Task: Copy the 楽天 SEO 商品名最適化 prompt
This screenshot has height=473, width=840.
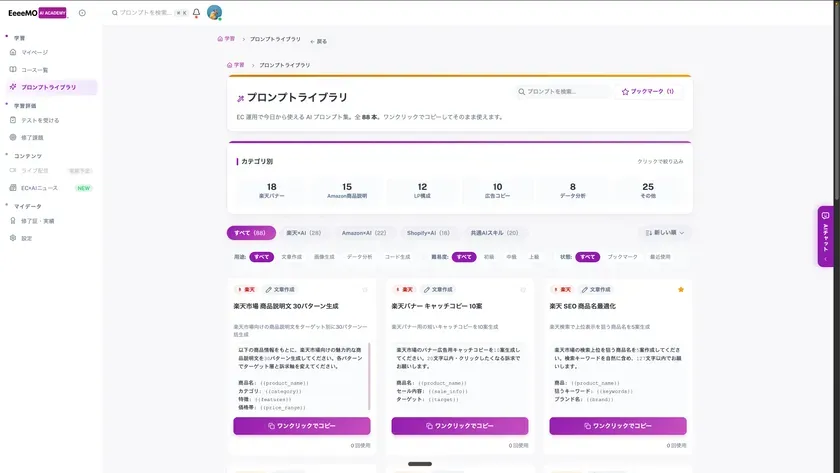Action: coord(618,426)
